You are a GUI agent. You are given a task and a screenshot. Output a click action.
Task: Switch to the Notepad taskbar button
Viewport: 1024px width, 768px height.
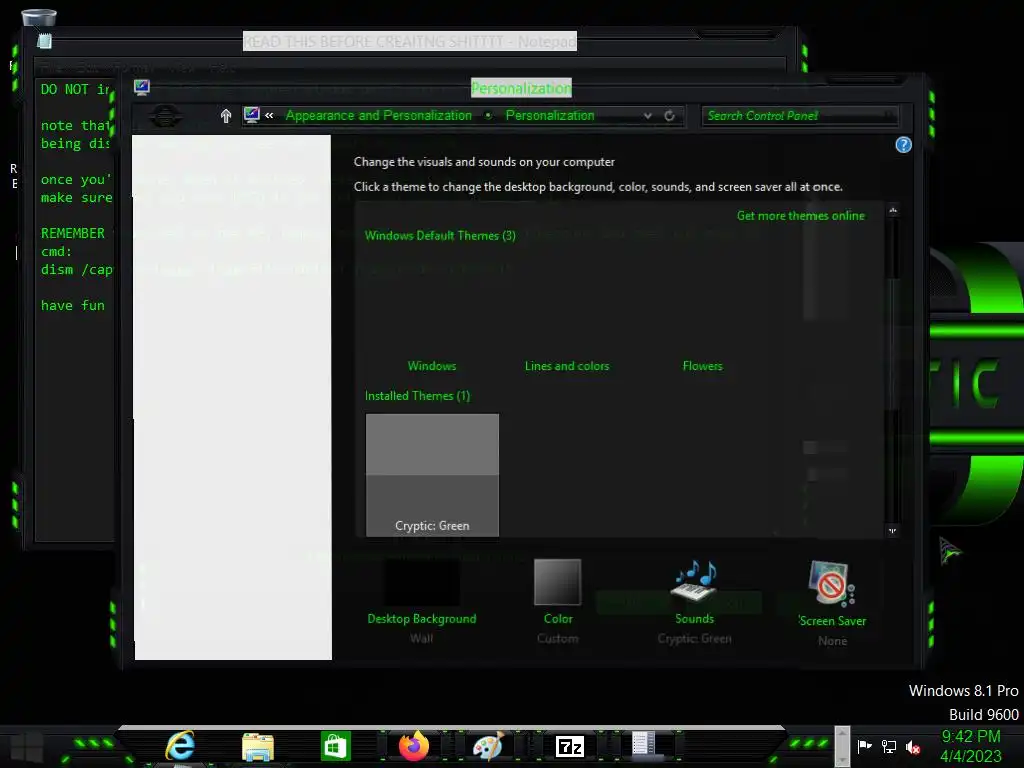click(x=644, y=745)
